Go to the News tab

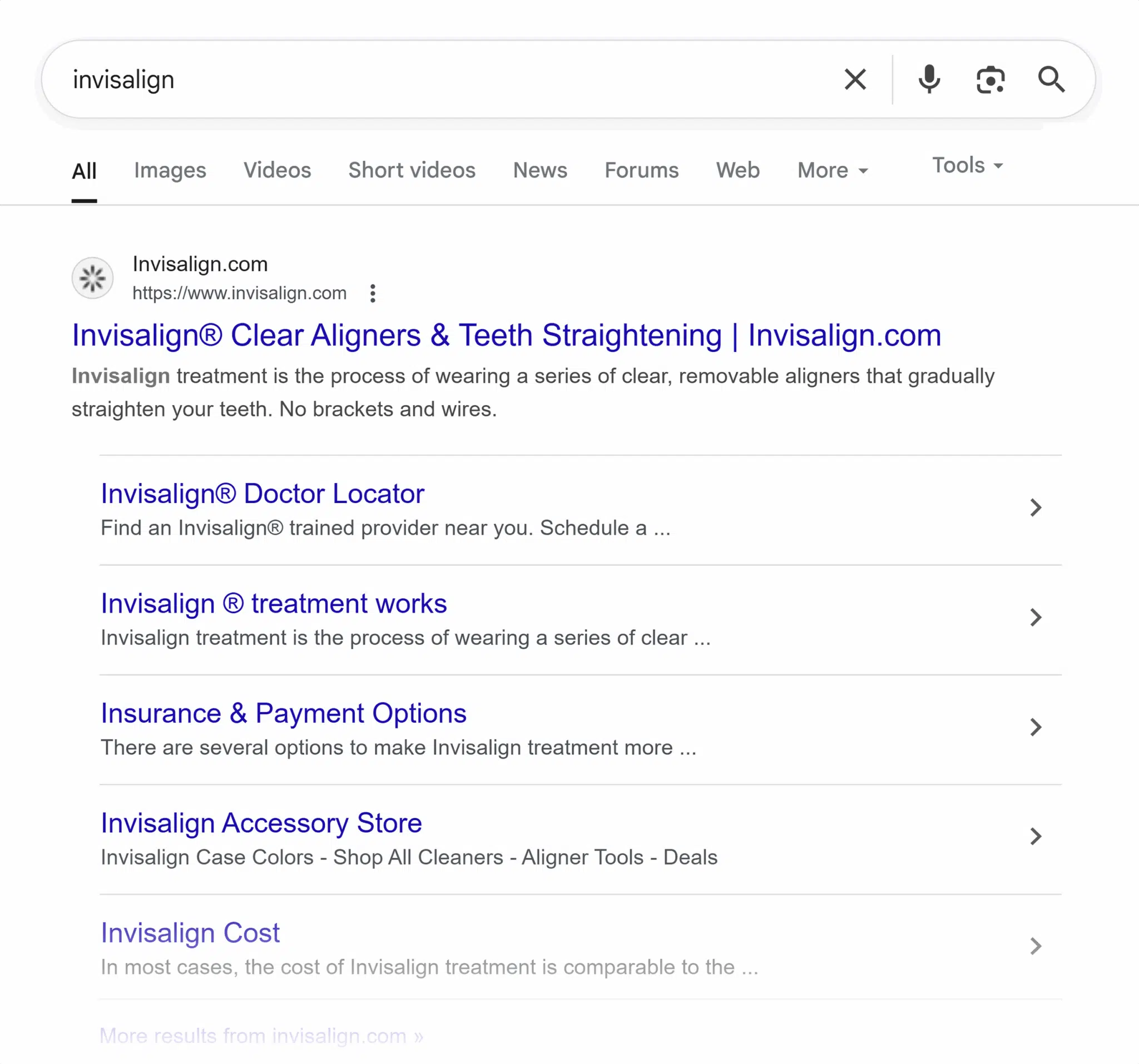point(539,170)
